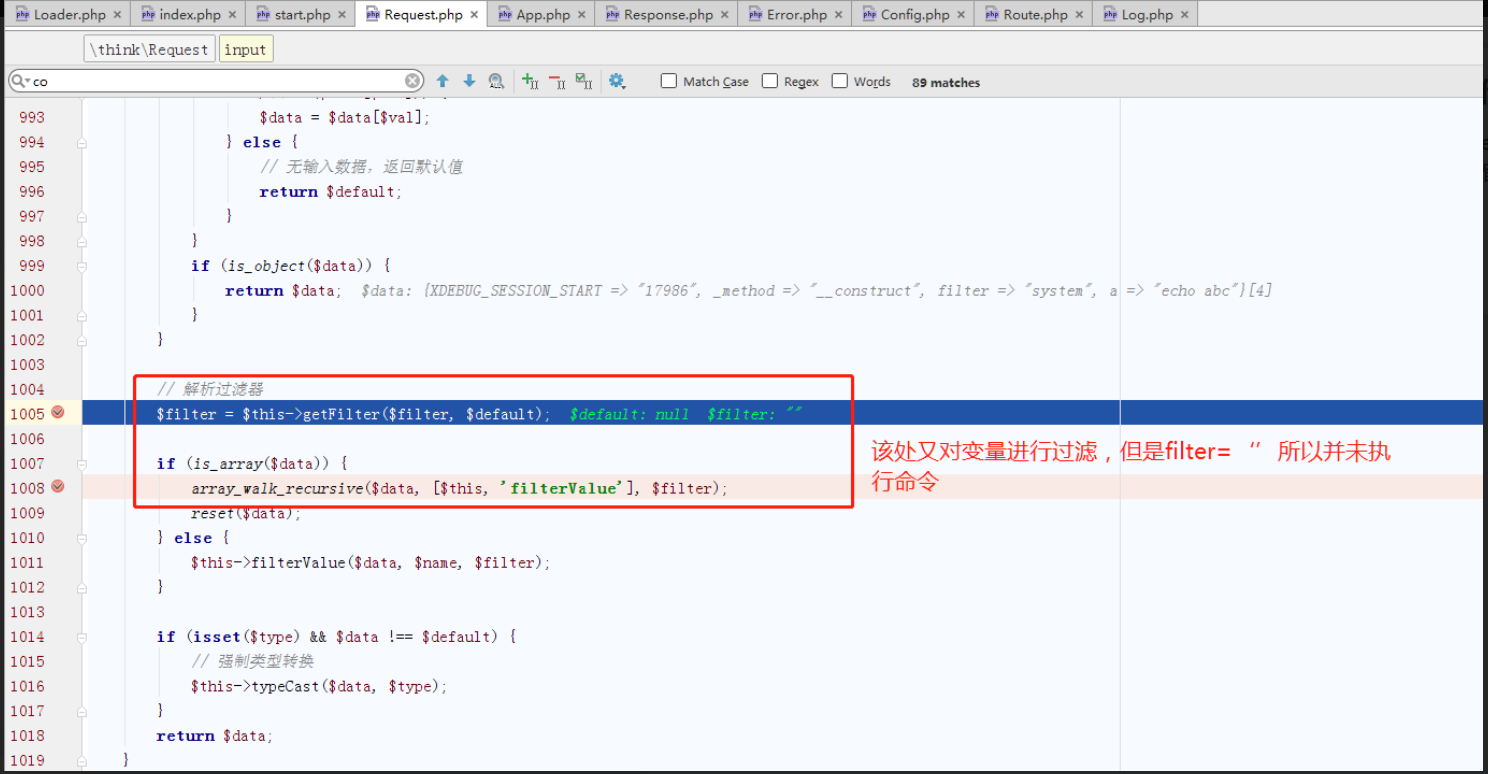Clear the search field text

pos(413,81)
